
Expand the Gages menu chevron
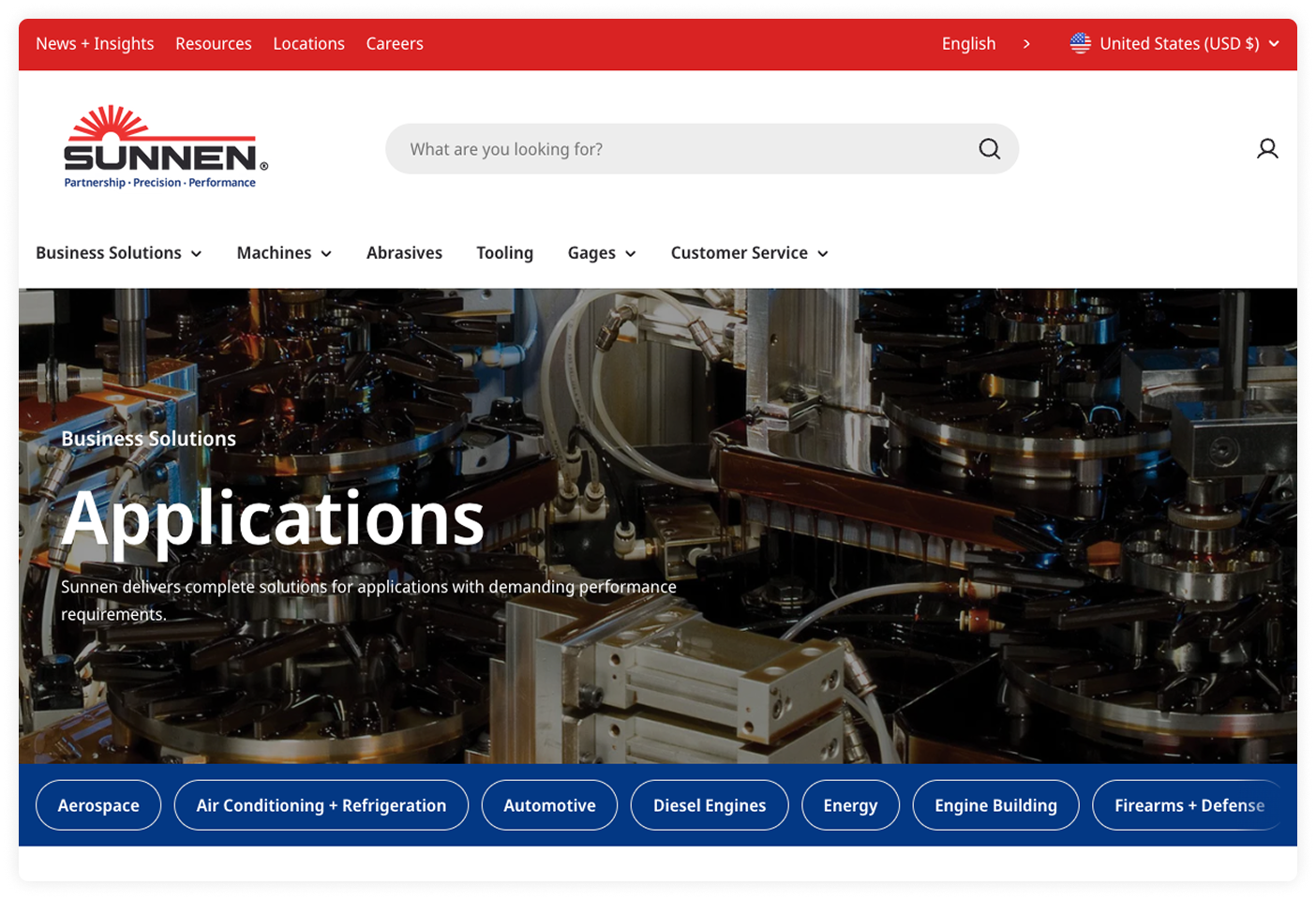tap(631, 254)
